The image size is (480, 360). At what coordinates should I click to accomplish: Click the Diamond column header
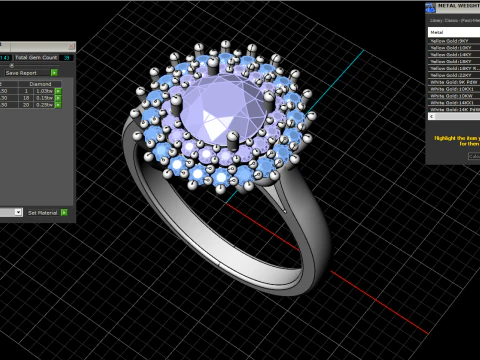point(40,84)
